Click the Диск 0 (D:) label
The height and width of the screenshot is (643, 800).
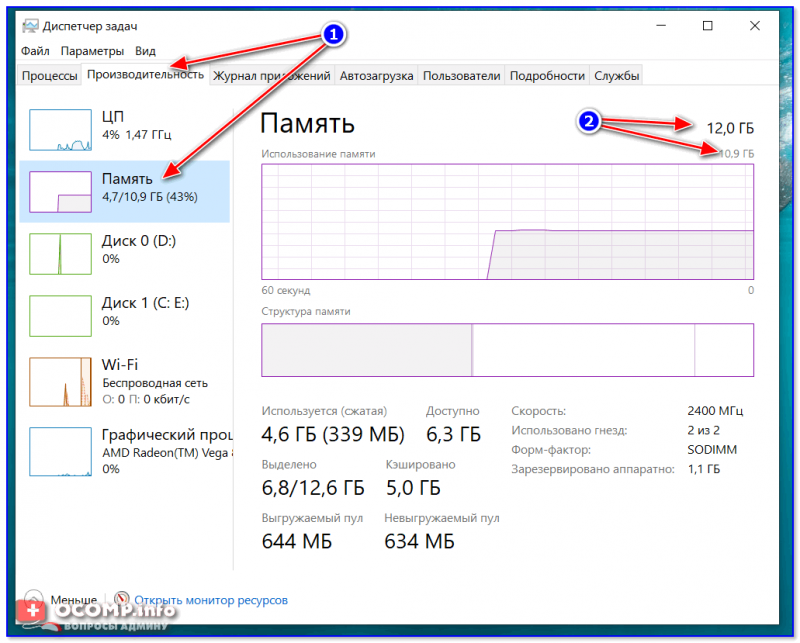coord(139,241)
